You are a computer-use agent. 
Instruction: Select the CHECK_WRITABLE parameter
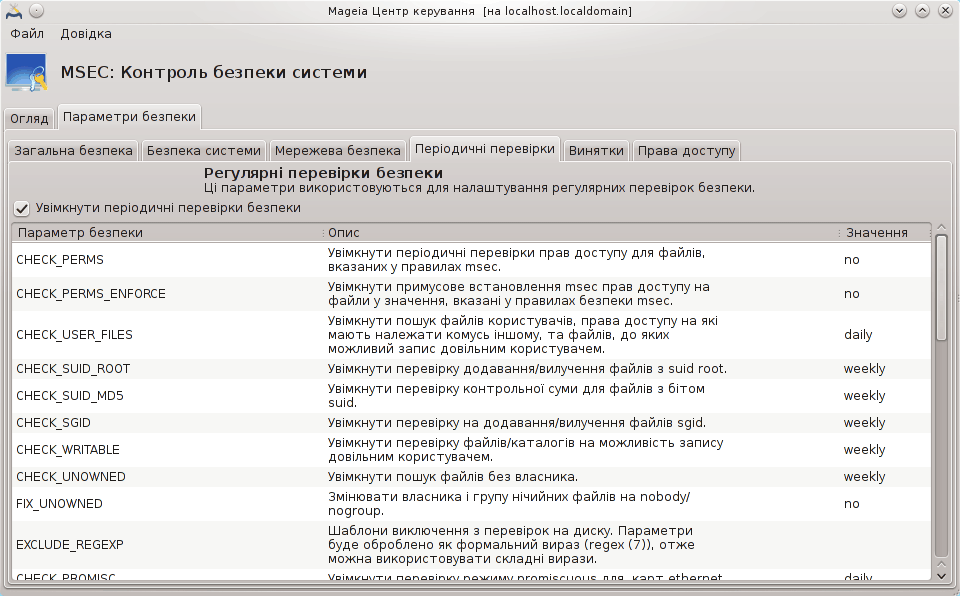point(471,450)
